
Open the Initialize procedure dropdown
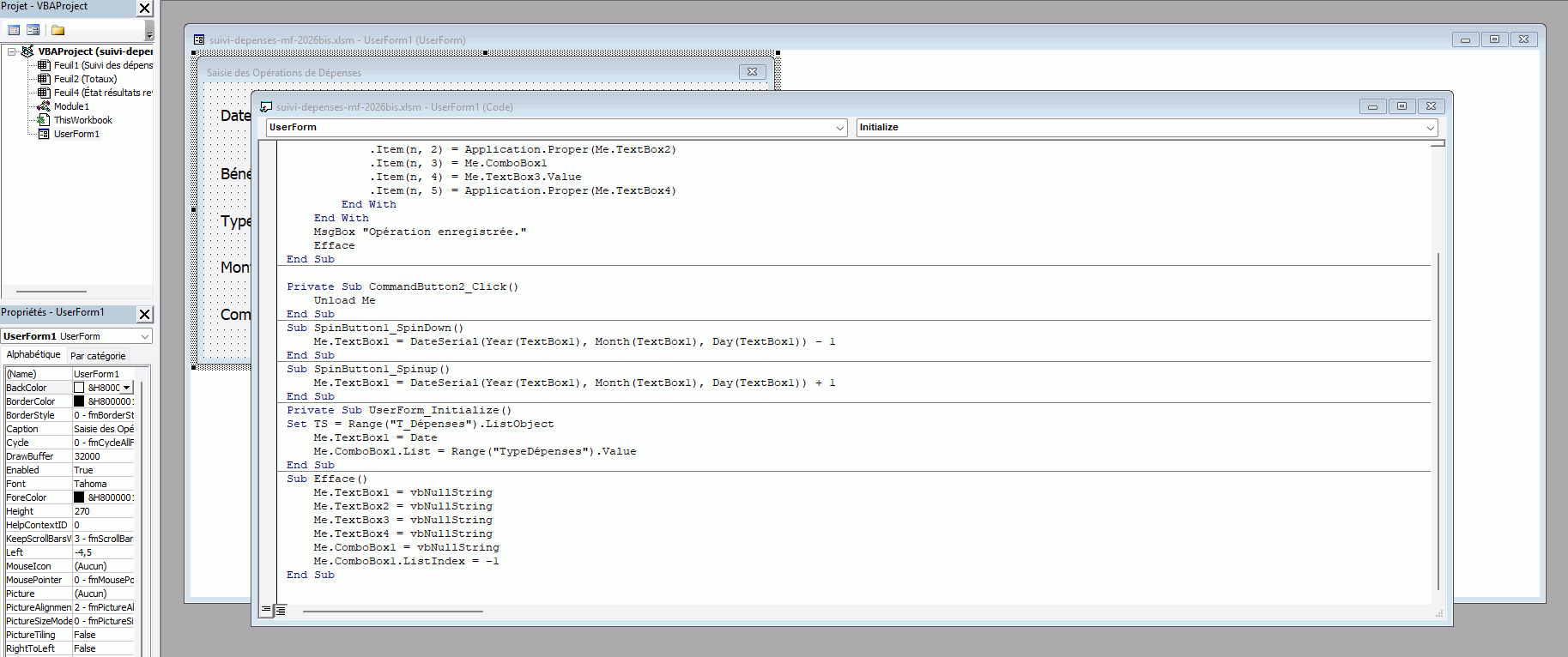pos(1430,128)
